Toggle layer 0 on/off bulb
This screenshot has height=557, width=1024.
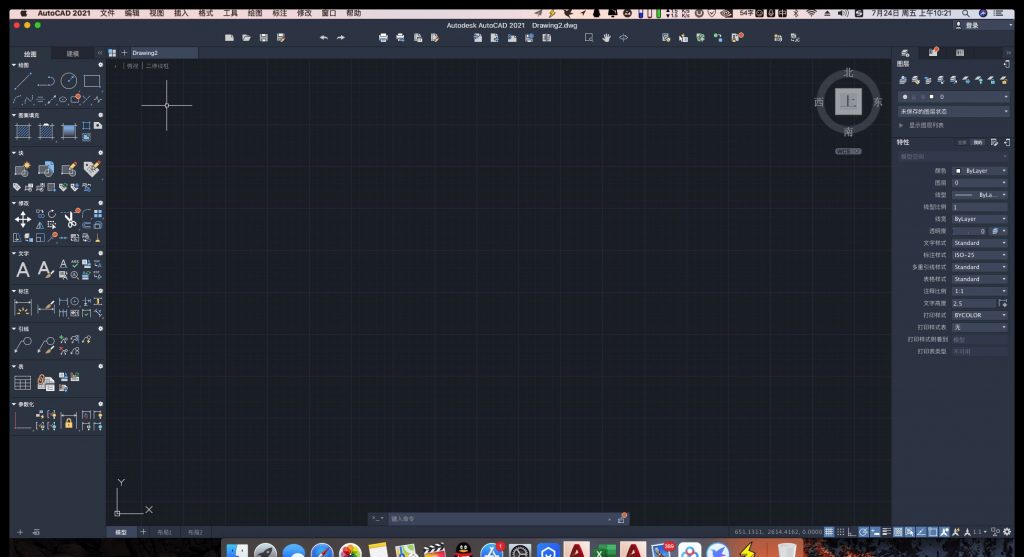[904, 97]
